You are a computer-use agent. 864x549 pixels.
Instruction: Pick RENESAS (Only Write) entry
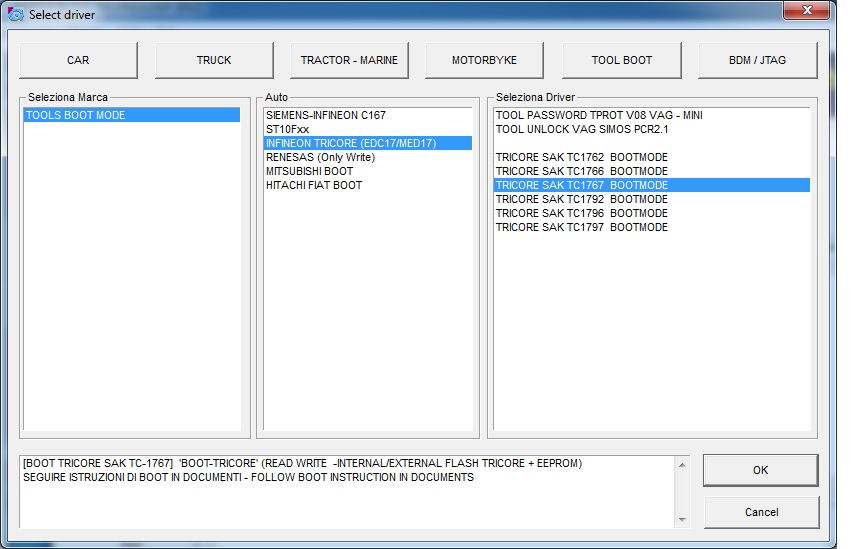point(368,157)
